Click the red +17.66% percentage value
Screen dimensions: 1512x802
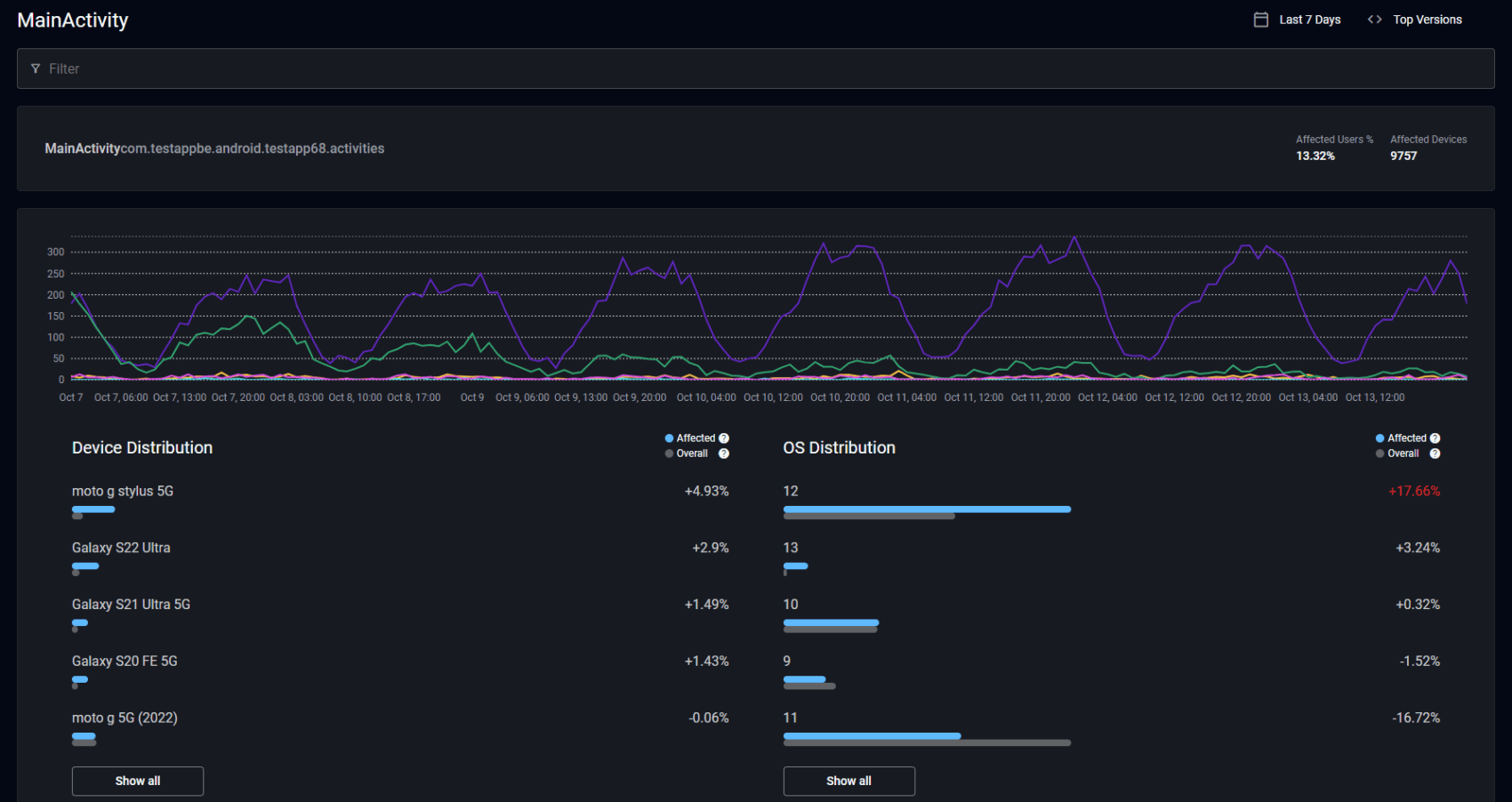click(1413, 491)
